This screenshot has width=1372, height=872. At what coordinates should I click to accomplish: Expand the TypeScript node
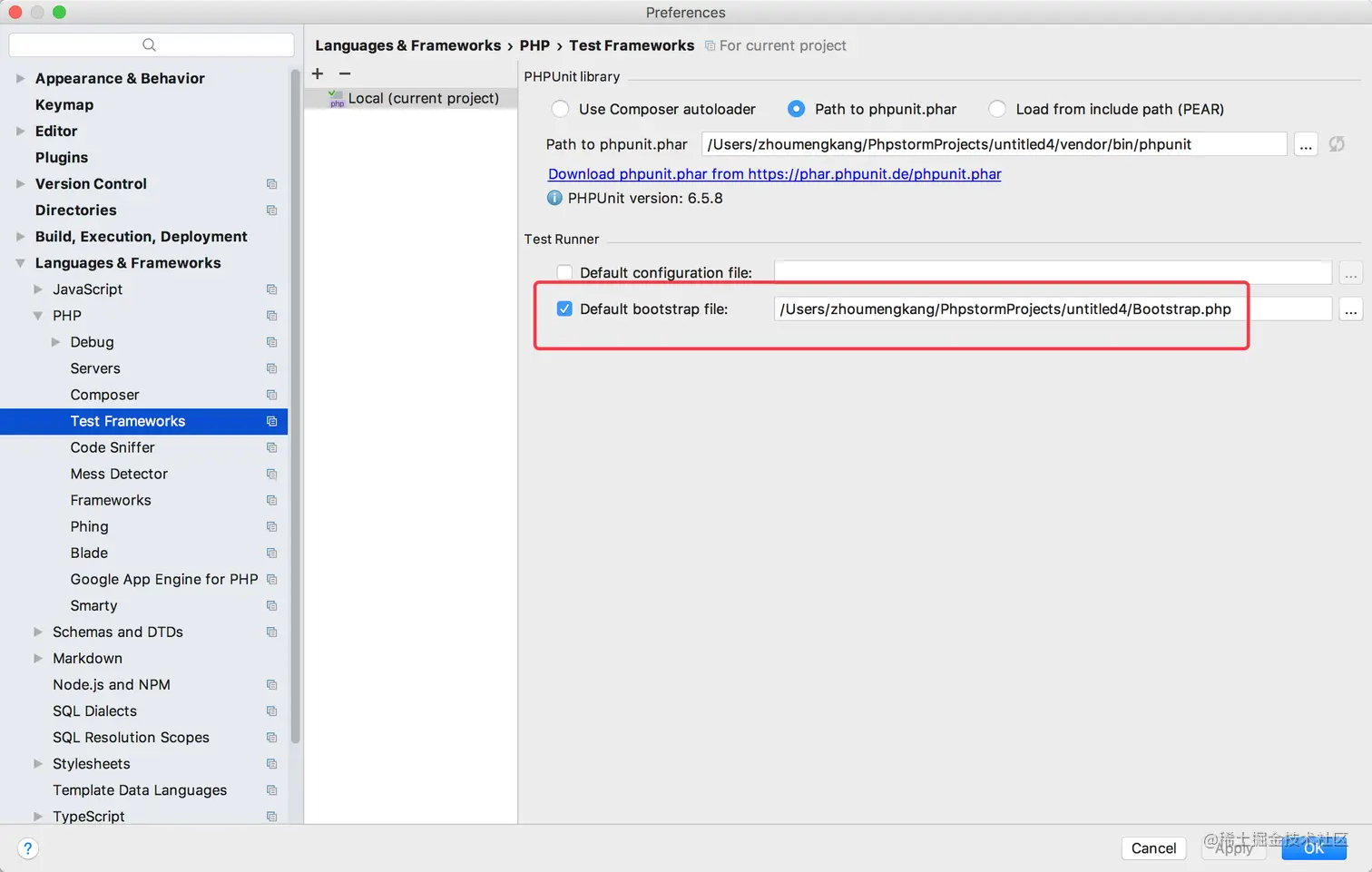click(38, 817)
